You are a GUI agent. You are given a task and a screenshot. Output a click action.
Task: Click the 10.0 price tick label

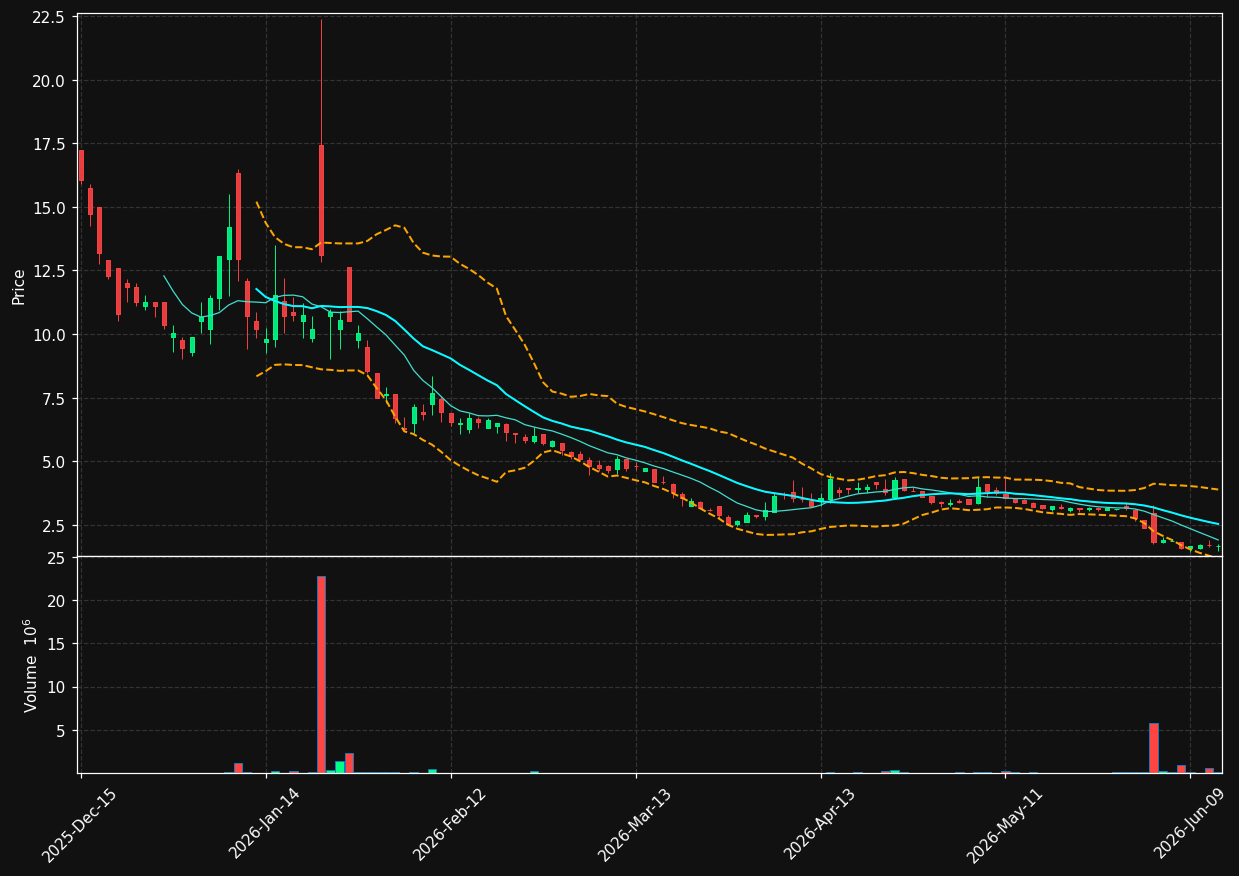(x=49, y=335)
